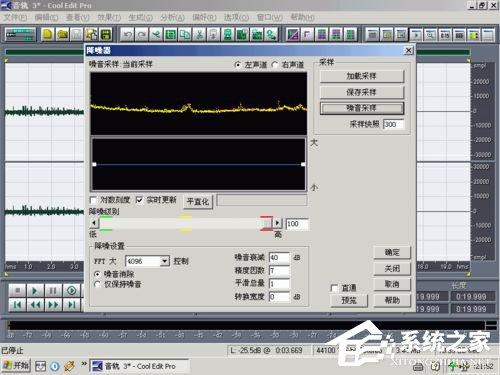This screenshot has height=375, width=500.
Task: Click the Redo arrow icon
Action: [x=142, y=34]
